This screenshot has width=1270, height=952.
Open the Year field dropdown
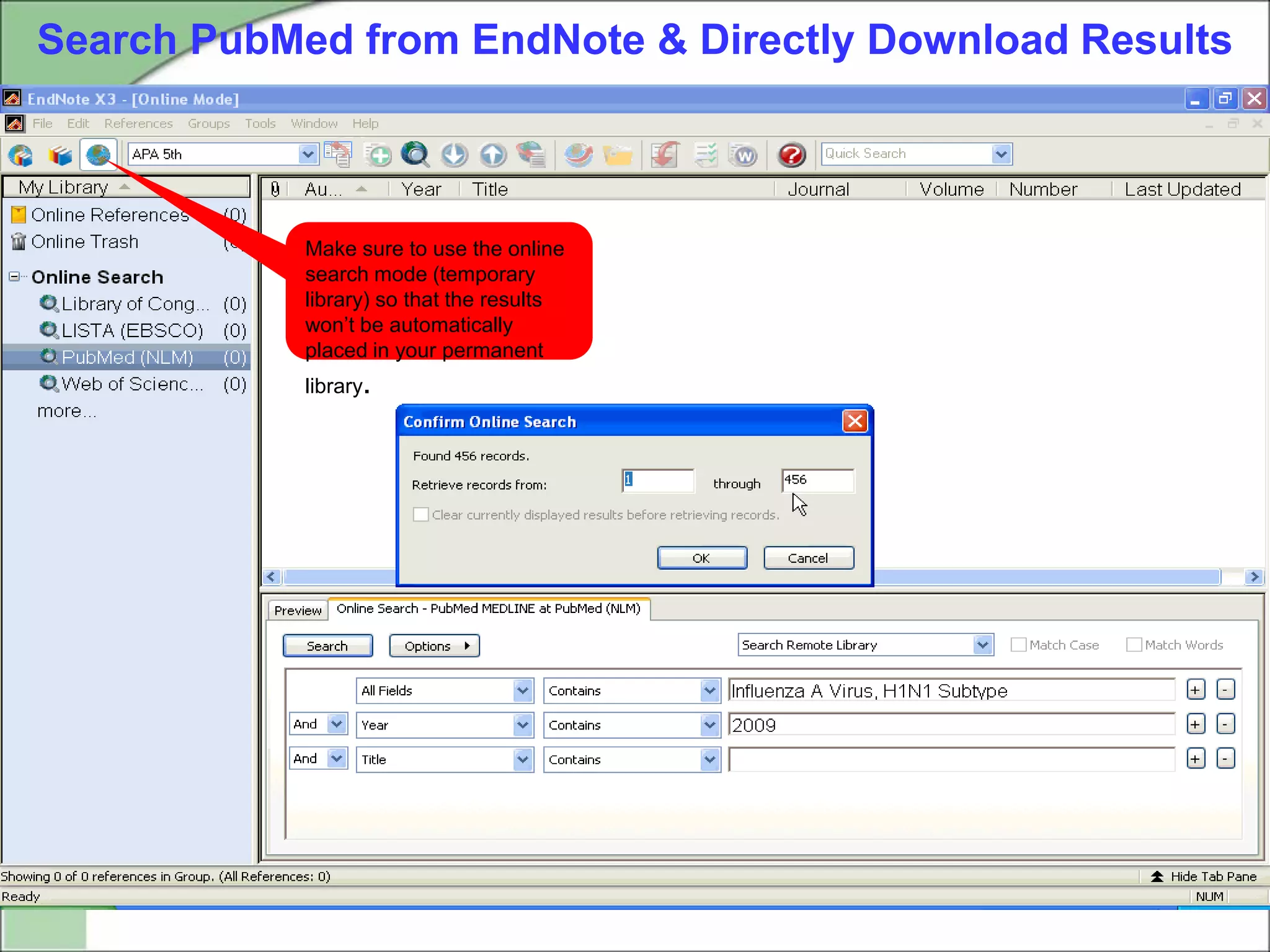tap(523, 725)
